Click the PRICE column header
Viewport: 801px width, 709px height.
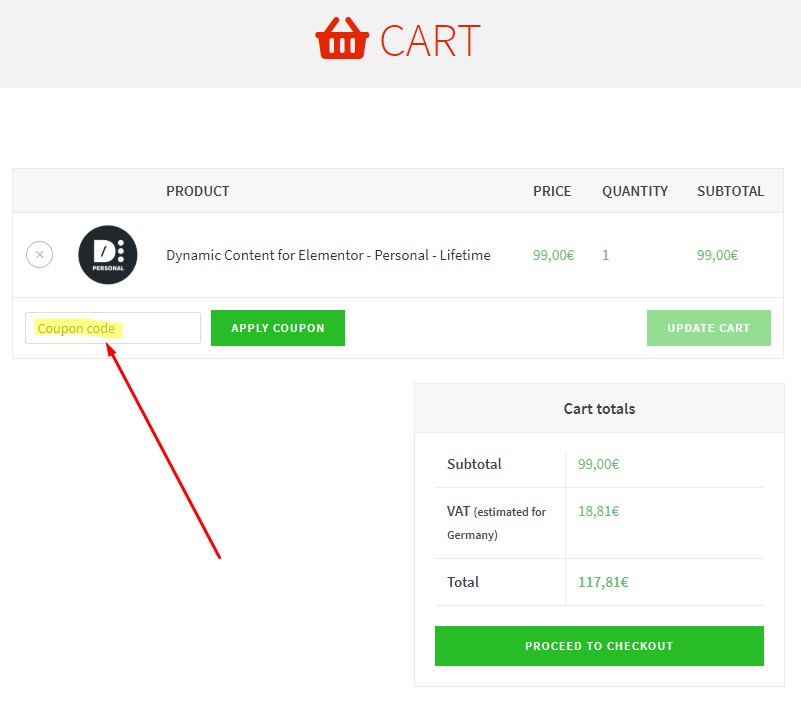[552, 191]
